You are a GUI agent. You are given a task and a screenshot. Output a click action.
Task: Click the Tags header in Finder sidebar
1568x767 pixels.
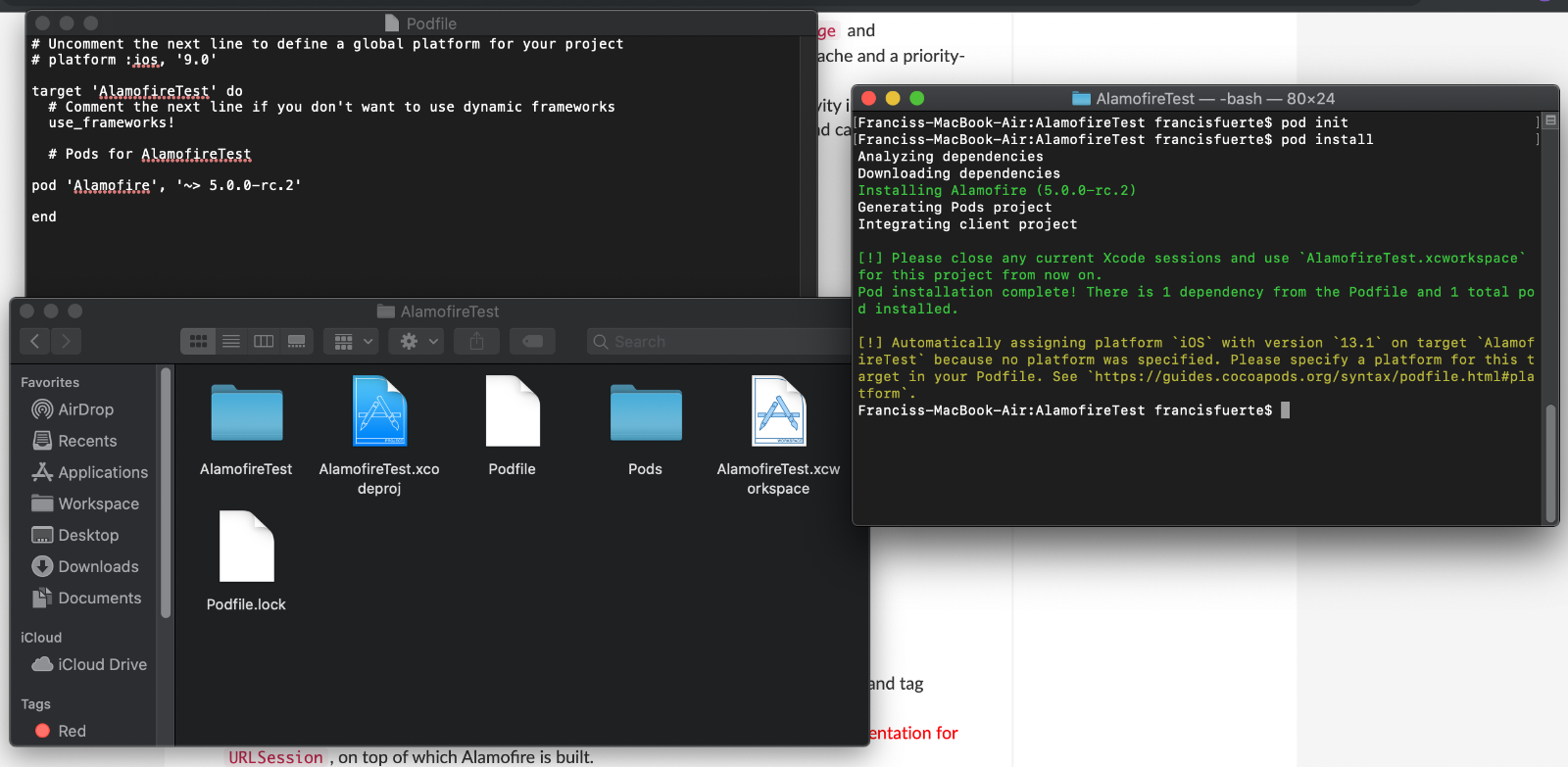click(35, 703)
